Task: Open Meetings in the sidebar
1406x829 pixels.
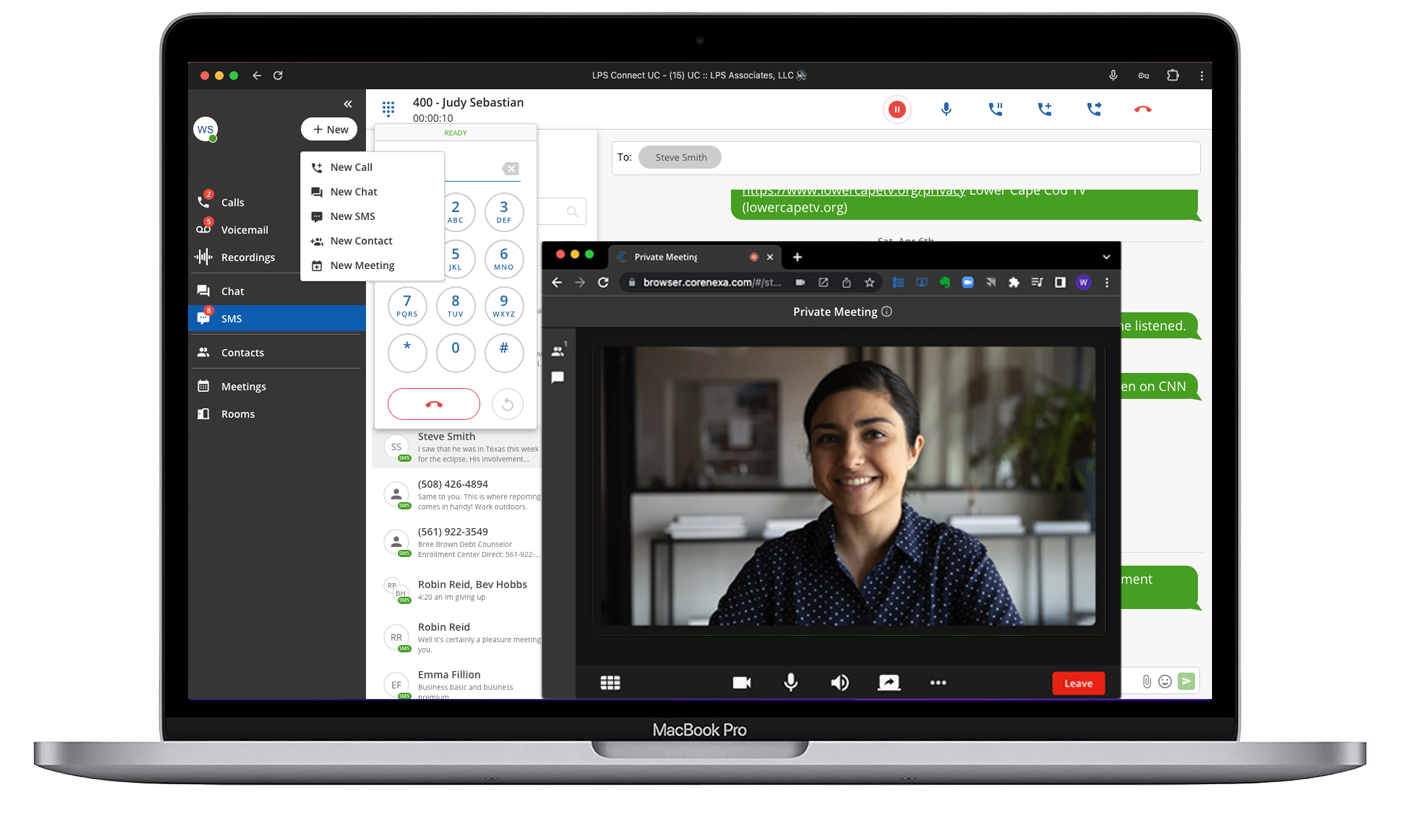Action: pyautogui.click(x=277, y=386)
